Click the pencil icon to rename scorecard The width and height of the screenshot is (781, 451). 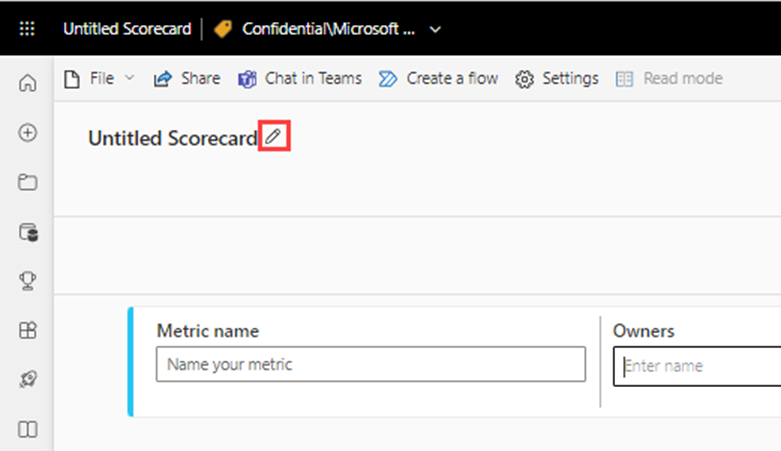tap(274, 137)
